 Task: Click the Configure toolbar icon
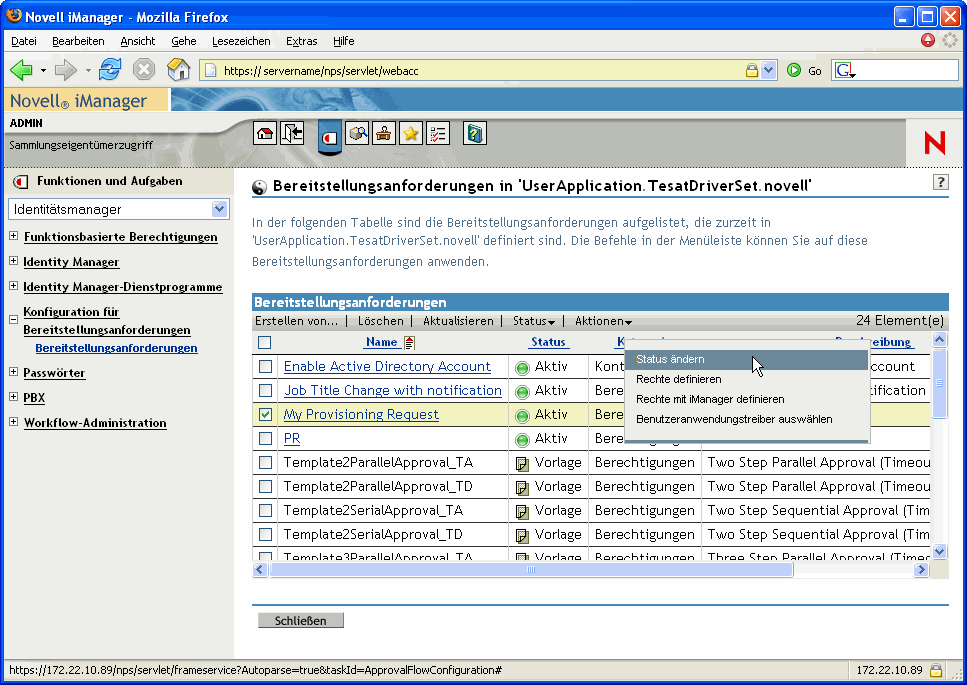tap(384, 133)
